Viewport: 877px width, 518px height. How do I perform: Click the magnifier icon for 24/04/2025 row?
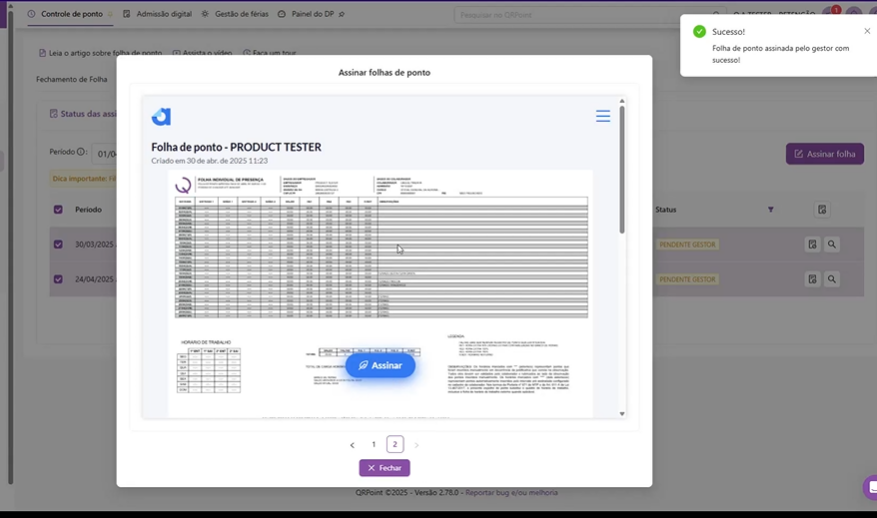pyautogui.click(x=831, y=279)
